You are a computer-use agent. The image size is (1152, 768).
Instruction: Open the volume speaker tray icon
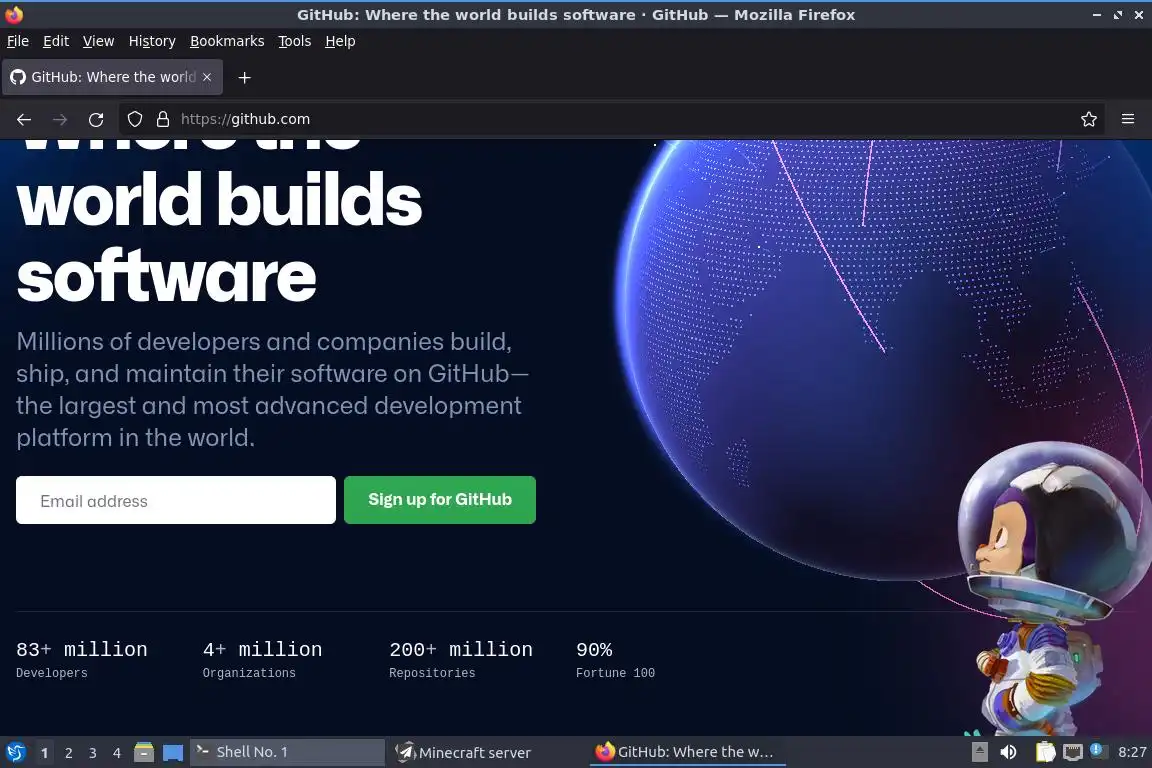coord(1009,752)
